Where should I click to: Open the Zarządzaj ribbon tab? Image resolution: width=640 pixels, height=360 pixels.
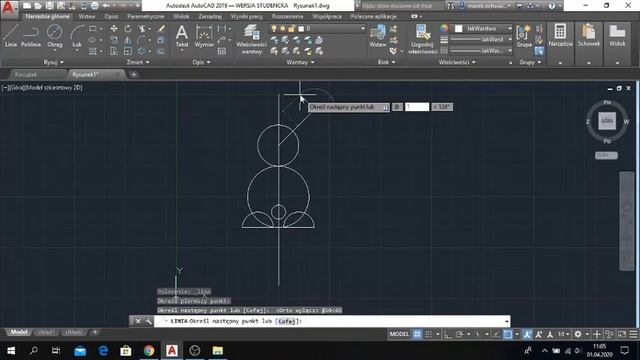210,16
